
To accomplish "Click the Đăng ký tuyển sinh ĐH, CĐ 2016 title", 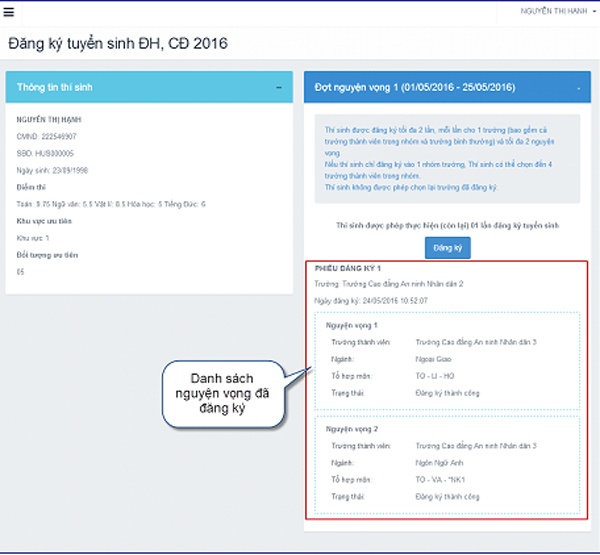I will (x=118, y=43).
